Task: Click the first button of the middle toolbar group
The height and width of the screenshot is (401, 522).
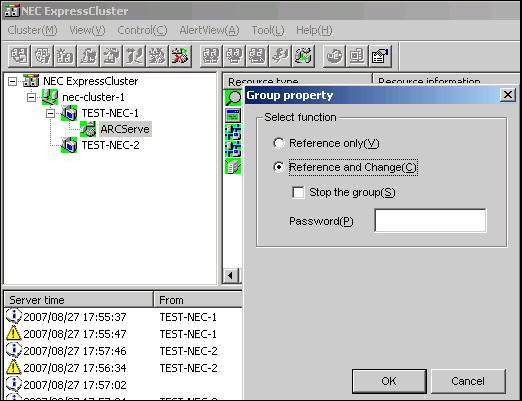Action: click(x=211, y=56)
